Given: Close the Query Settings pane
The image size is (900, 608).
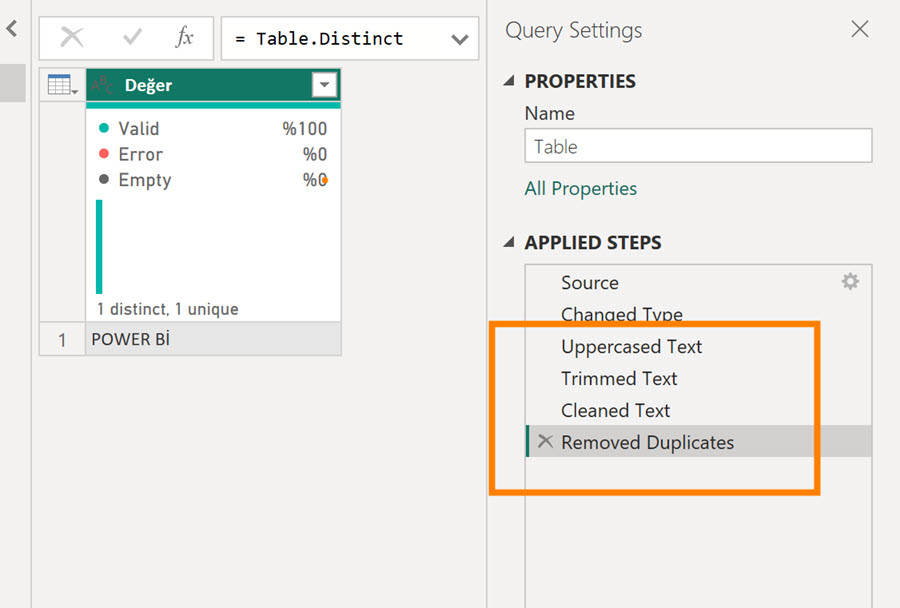Looking at the screenshot, I should (859, 30).
